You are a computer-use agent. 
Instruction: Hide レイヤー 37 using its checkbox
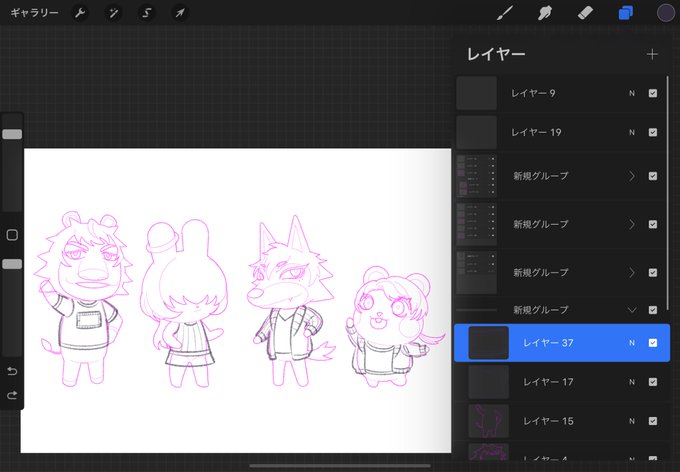click(x=653, y=343)
